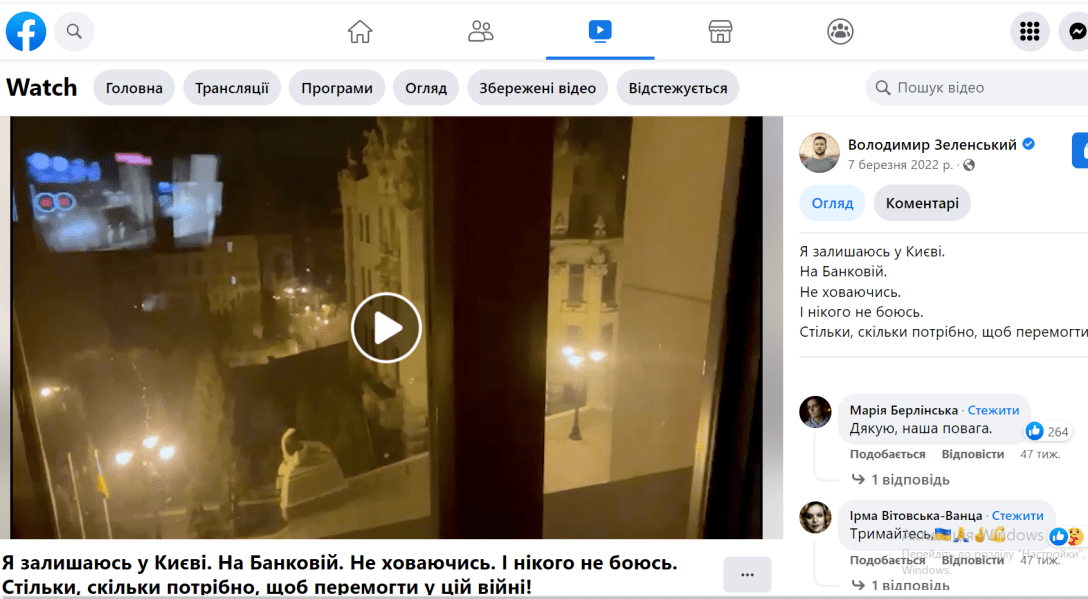This screenshot has height=599, width=1088.
Task: Open the Messenger icon
Action: click(x=1076, y=32)
